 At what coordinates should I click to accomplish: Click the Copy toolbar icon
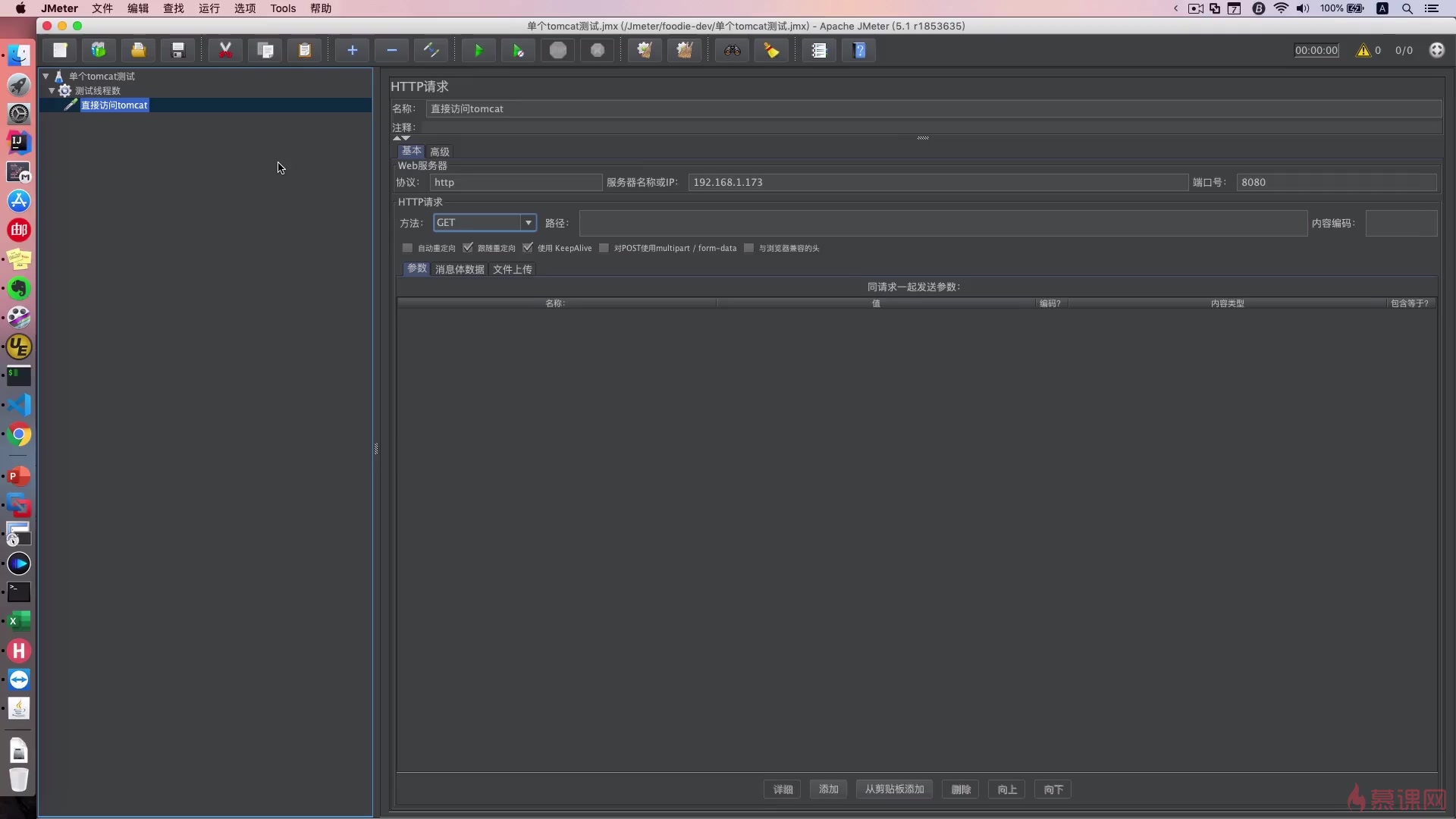point(265,50)
